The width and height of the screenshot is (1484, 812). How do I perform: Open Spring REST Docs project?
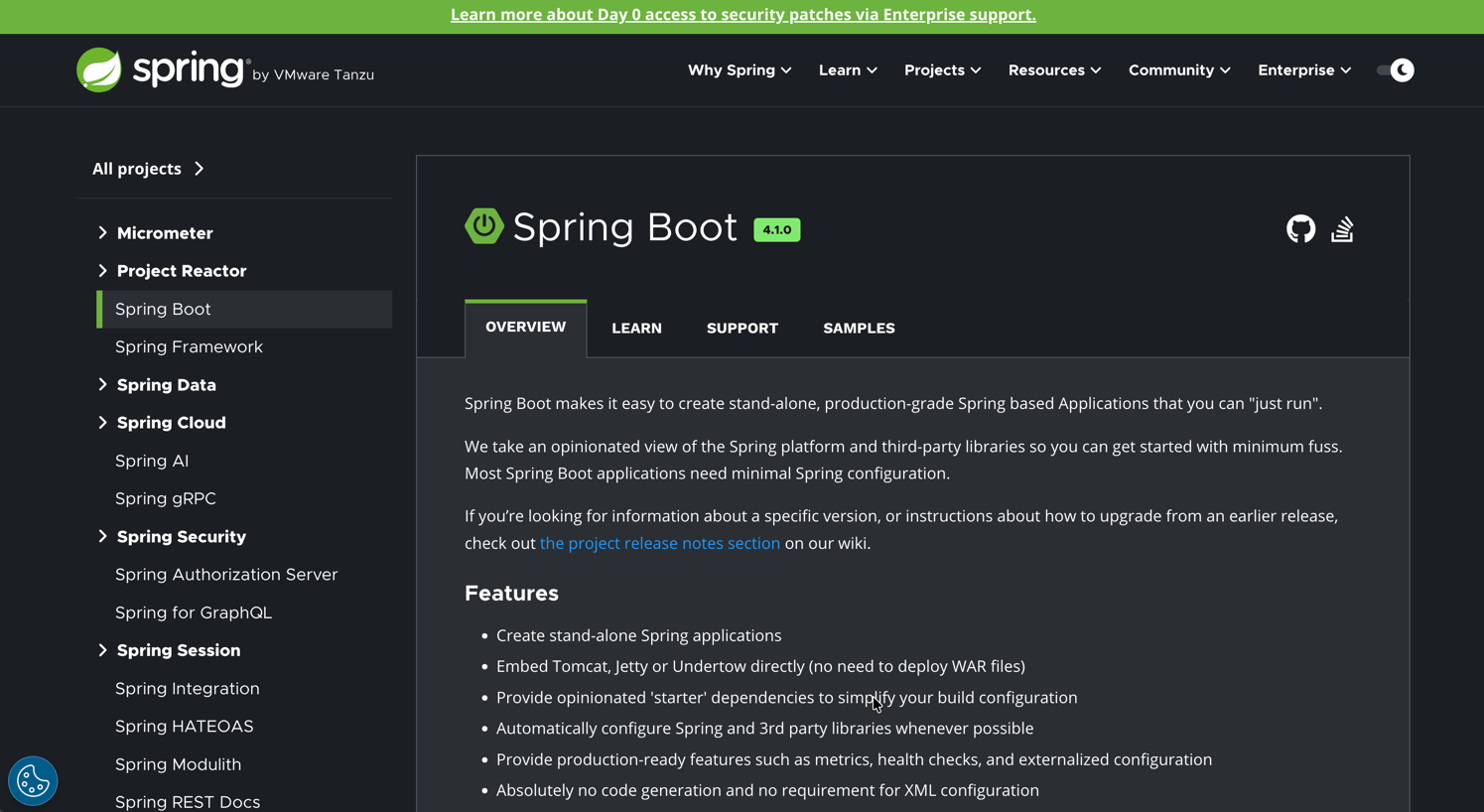point(188,802)
